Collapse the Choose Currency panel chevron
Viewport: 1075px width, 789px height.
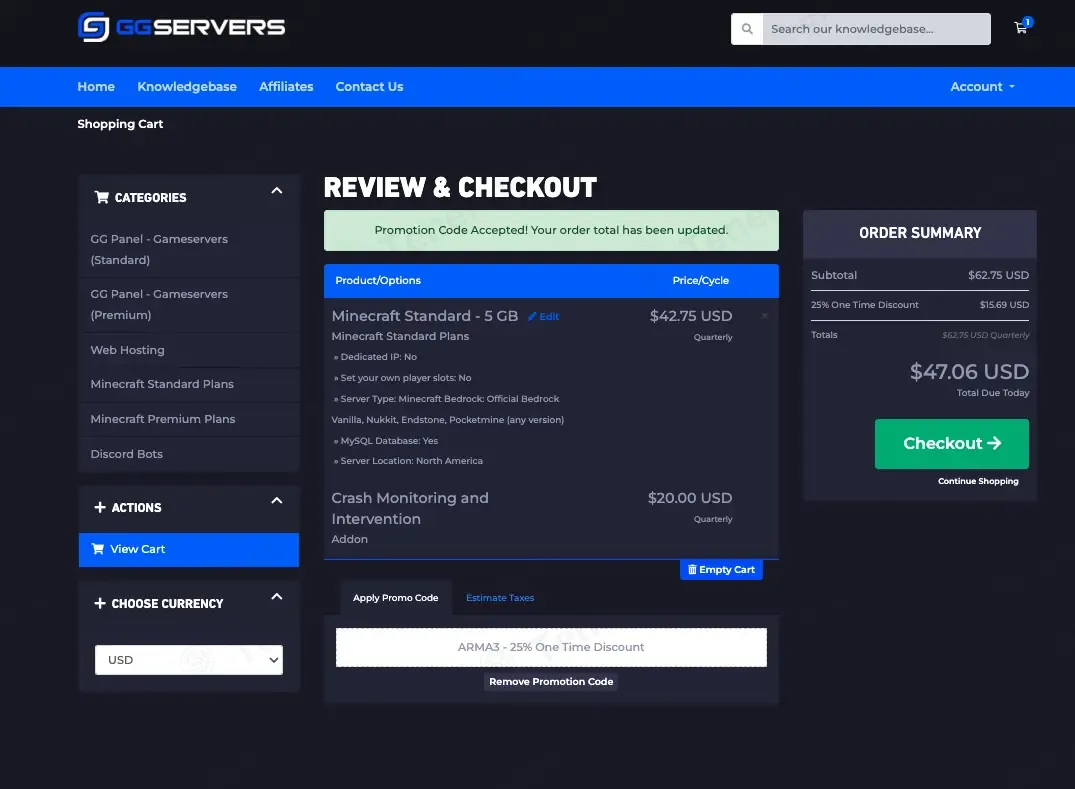pyautogui.click(x=277, y=596)
